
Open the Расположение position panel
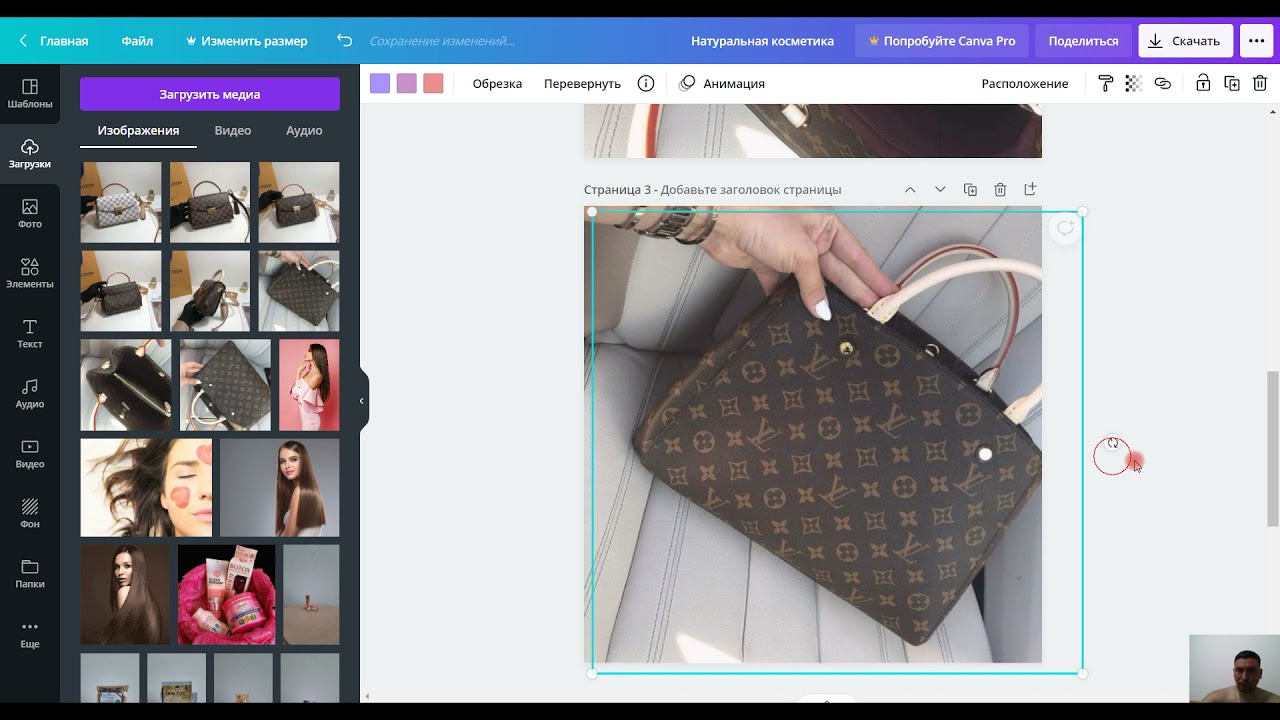pyautogui.click(x=1025, y=83)
